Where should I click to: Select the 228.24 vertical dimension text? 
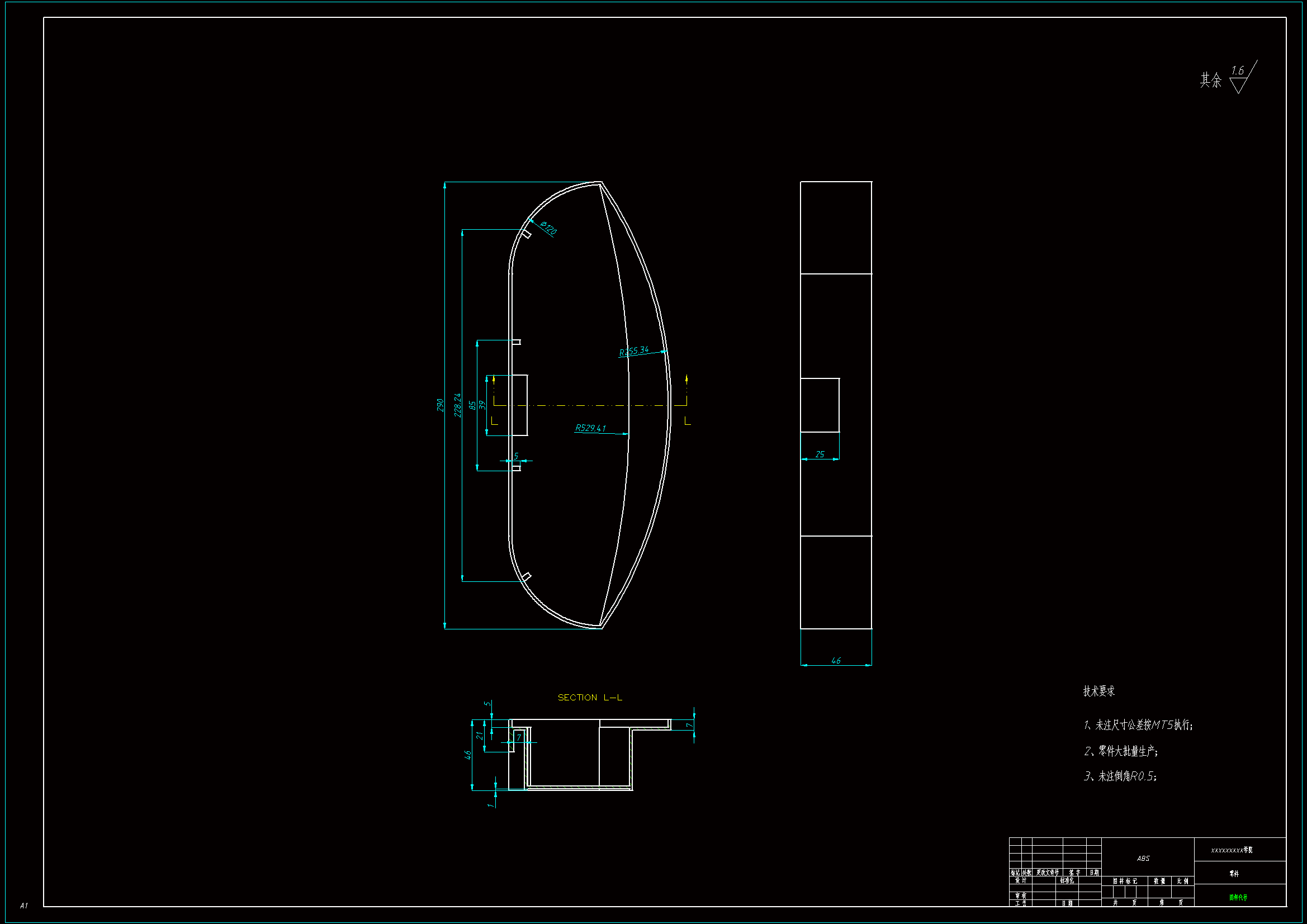(457, 405)
